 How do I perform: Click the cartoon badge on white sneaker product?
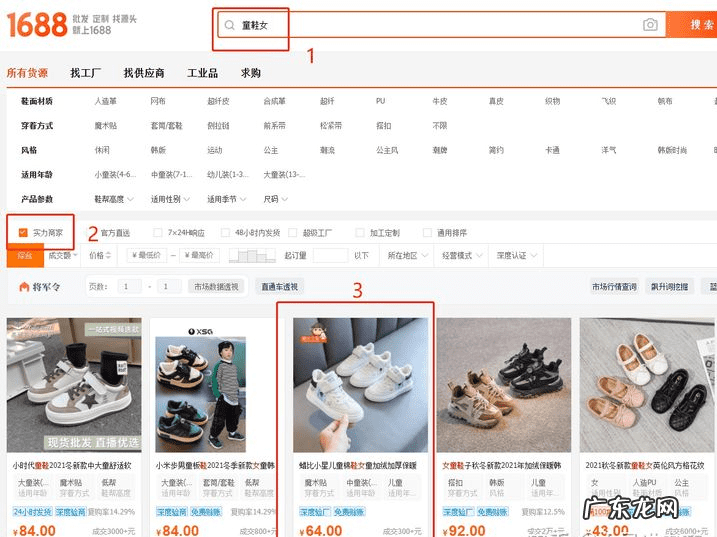point(310,332)
